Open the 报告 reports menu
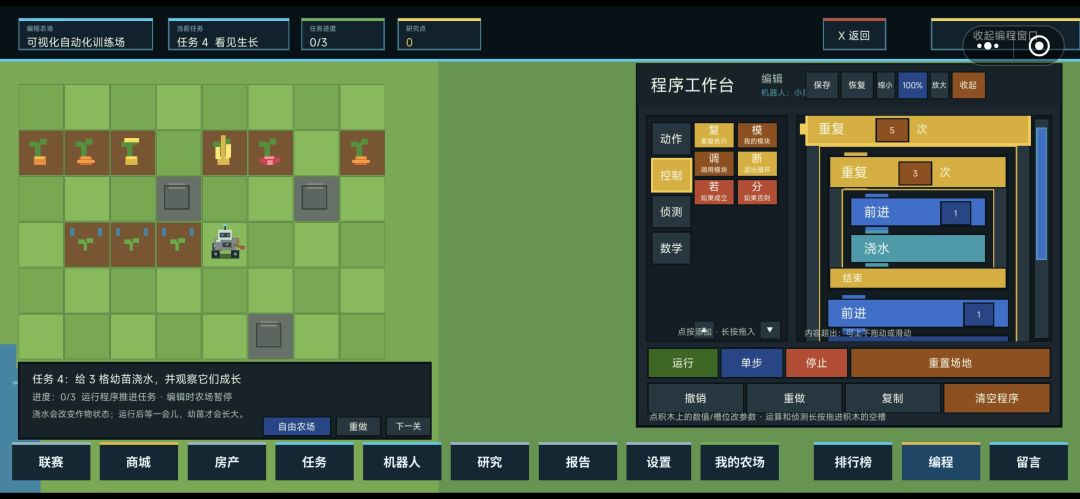The width and height of the screenshot is (1080, 499). pyautogui.click(x=578, y=462)
